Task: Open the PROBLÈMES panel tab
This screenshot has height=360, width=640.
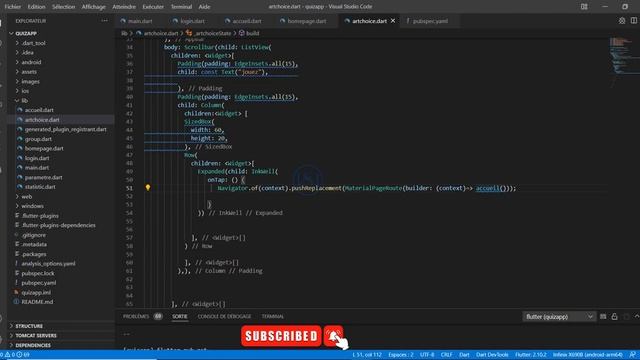Action: 142,317
